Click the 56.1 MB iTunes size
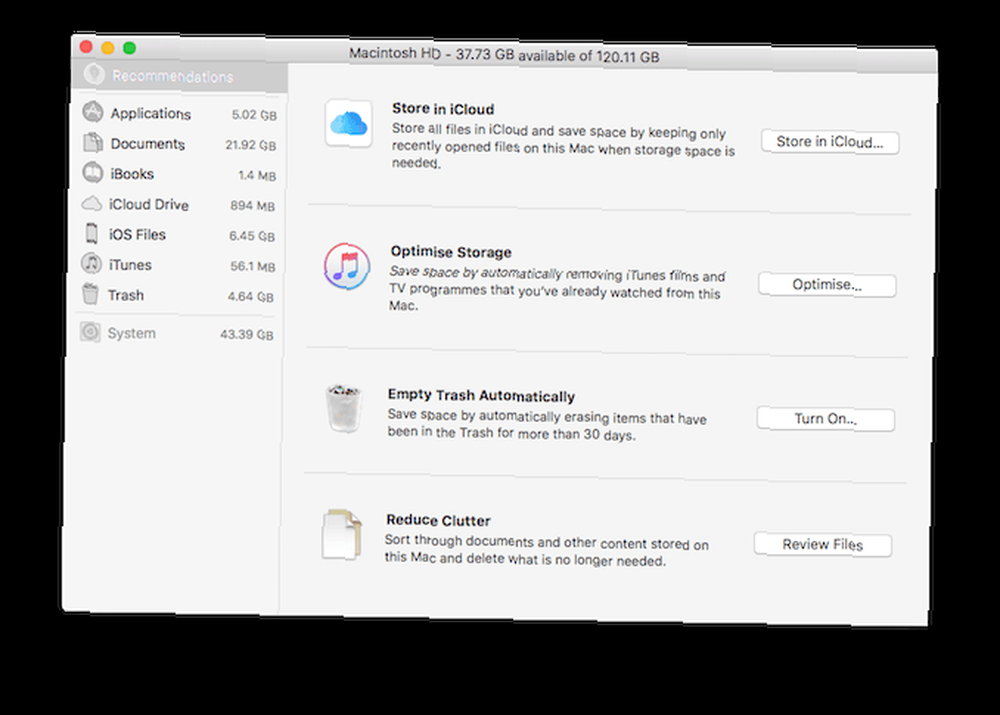The width and height of the screenshot is (1000, 715). pos(253,267)
